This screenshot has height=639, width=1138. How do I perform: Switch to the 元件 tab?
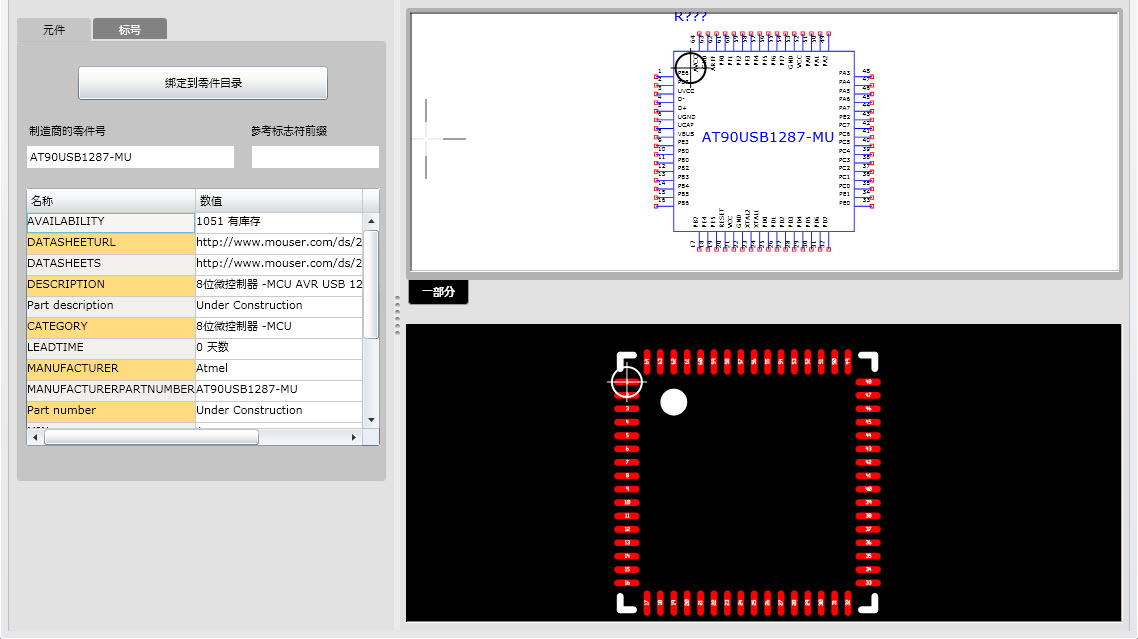click(x=54, y=30)
